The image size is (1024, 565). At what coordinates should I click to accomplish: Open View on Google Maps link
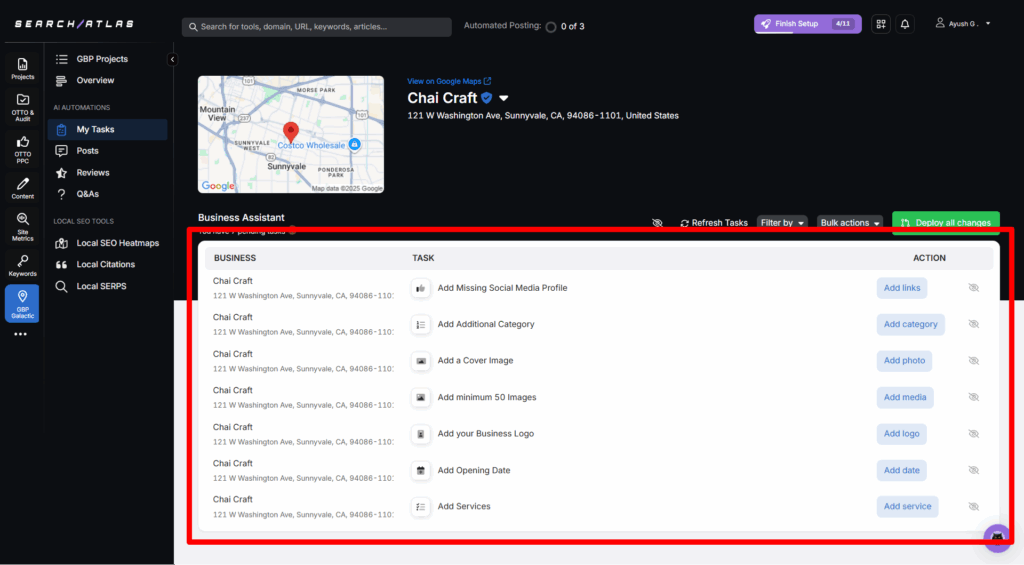[449, 81]
